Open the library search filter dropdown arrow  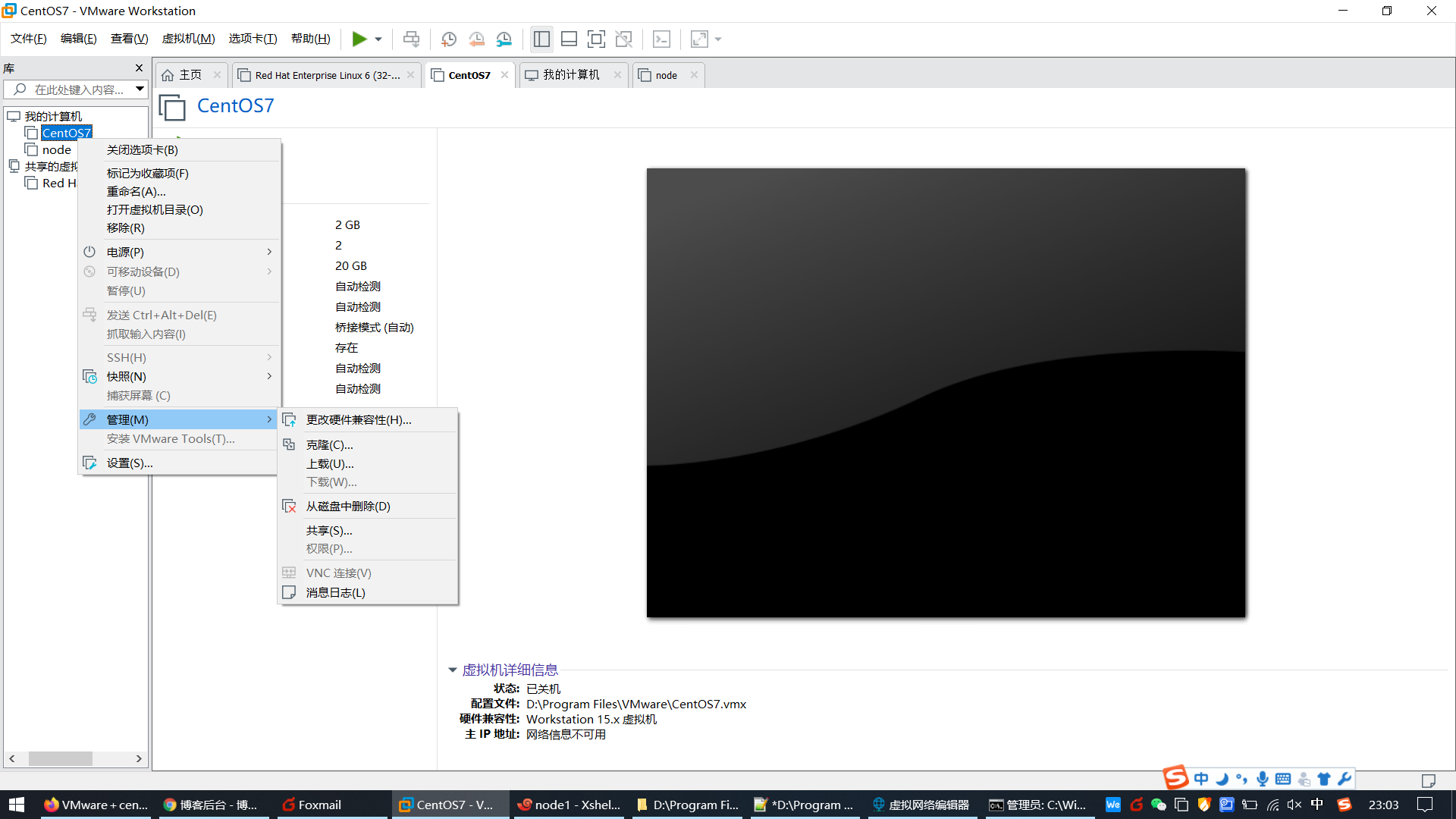click(x=140, y=89)
